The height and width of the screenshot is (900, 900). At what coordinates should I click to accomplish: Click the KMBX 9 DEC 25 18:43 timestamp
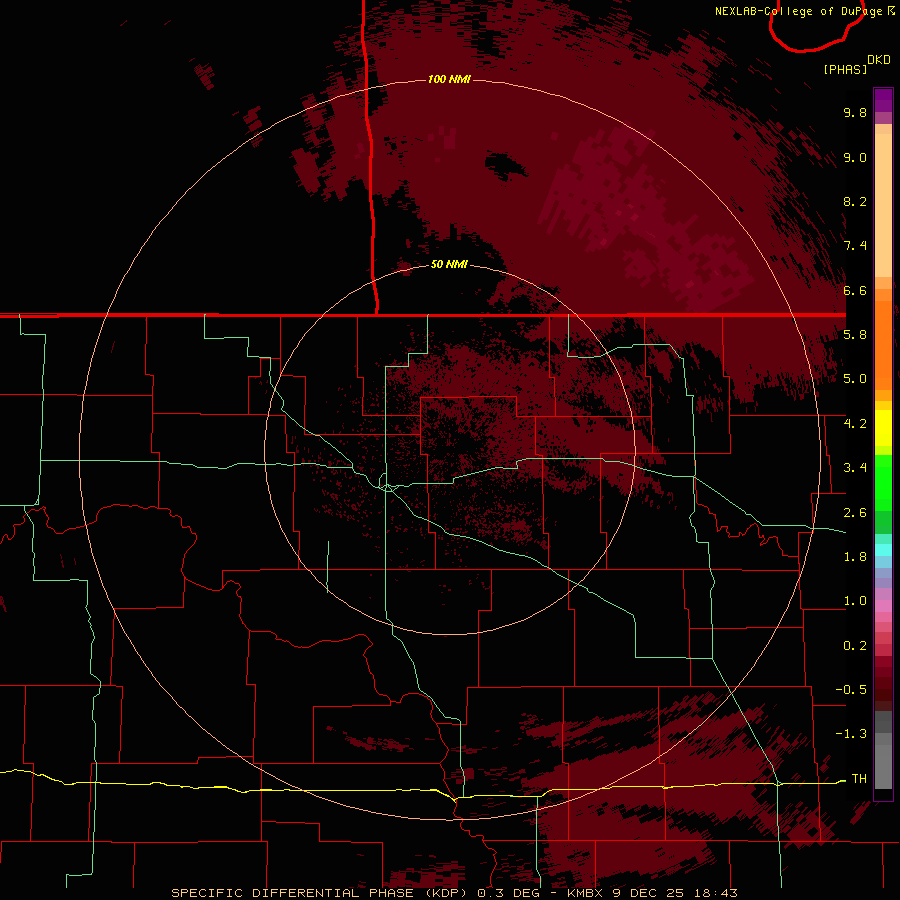tap(652, 893)
